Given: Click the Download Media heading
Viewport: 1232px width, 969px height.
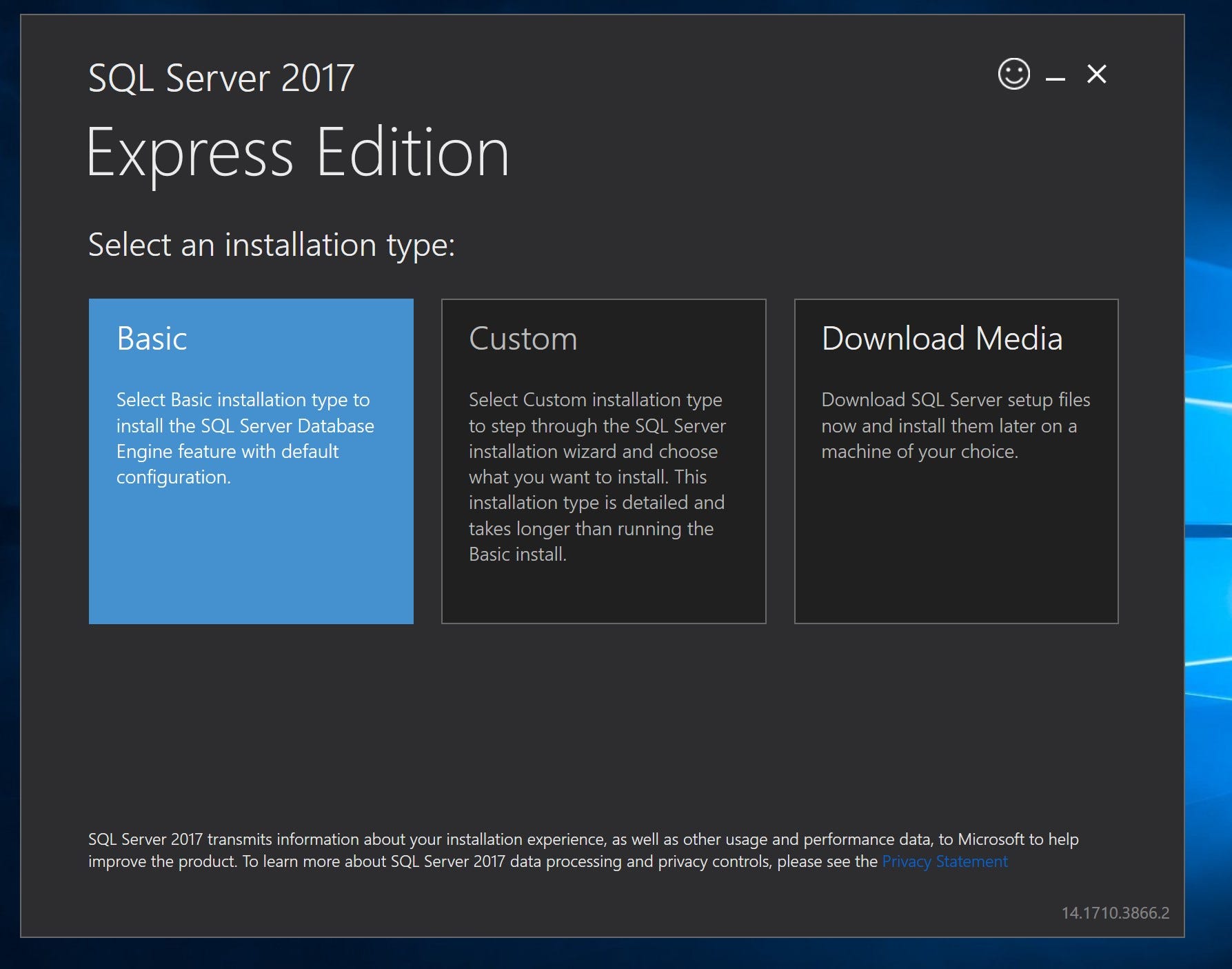Looking at the screenshot, I should pos(942,339).
